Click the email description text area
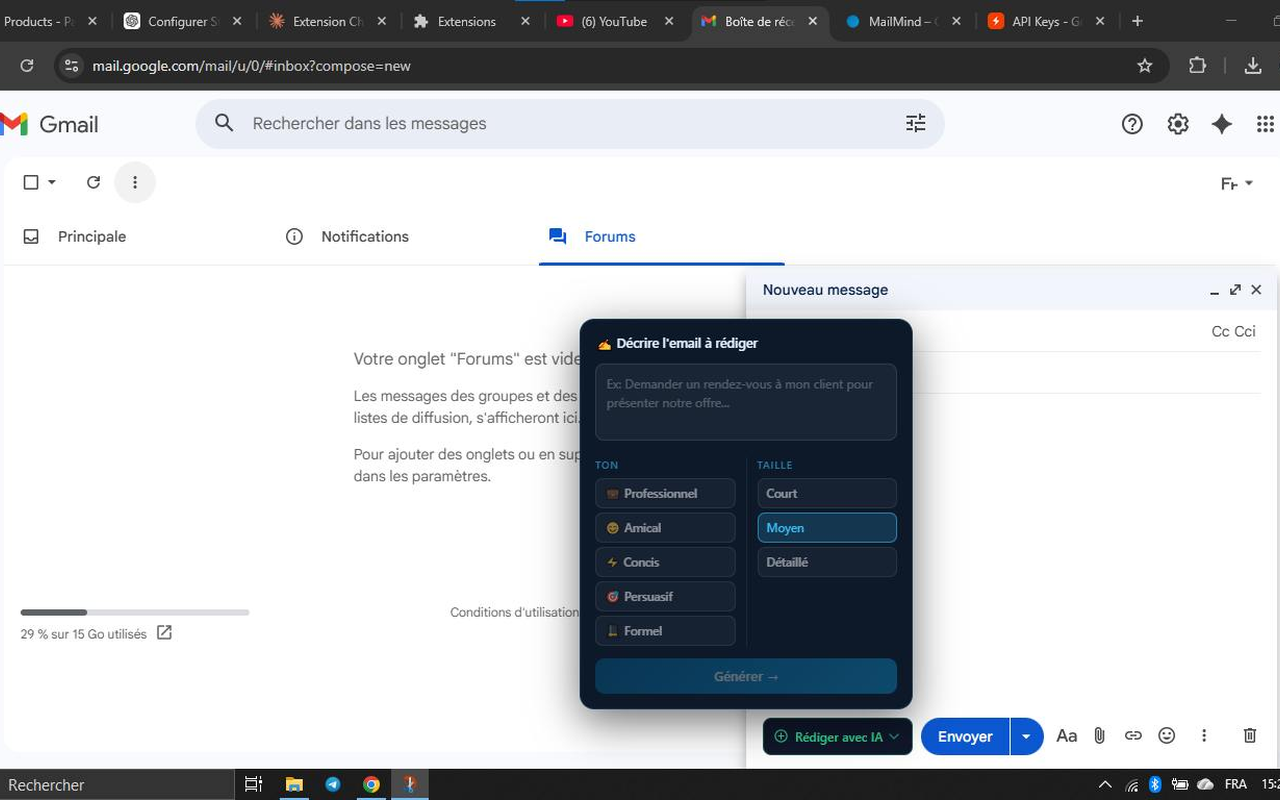Screen dimensions: 1280x800 [x=746, y=402]
